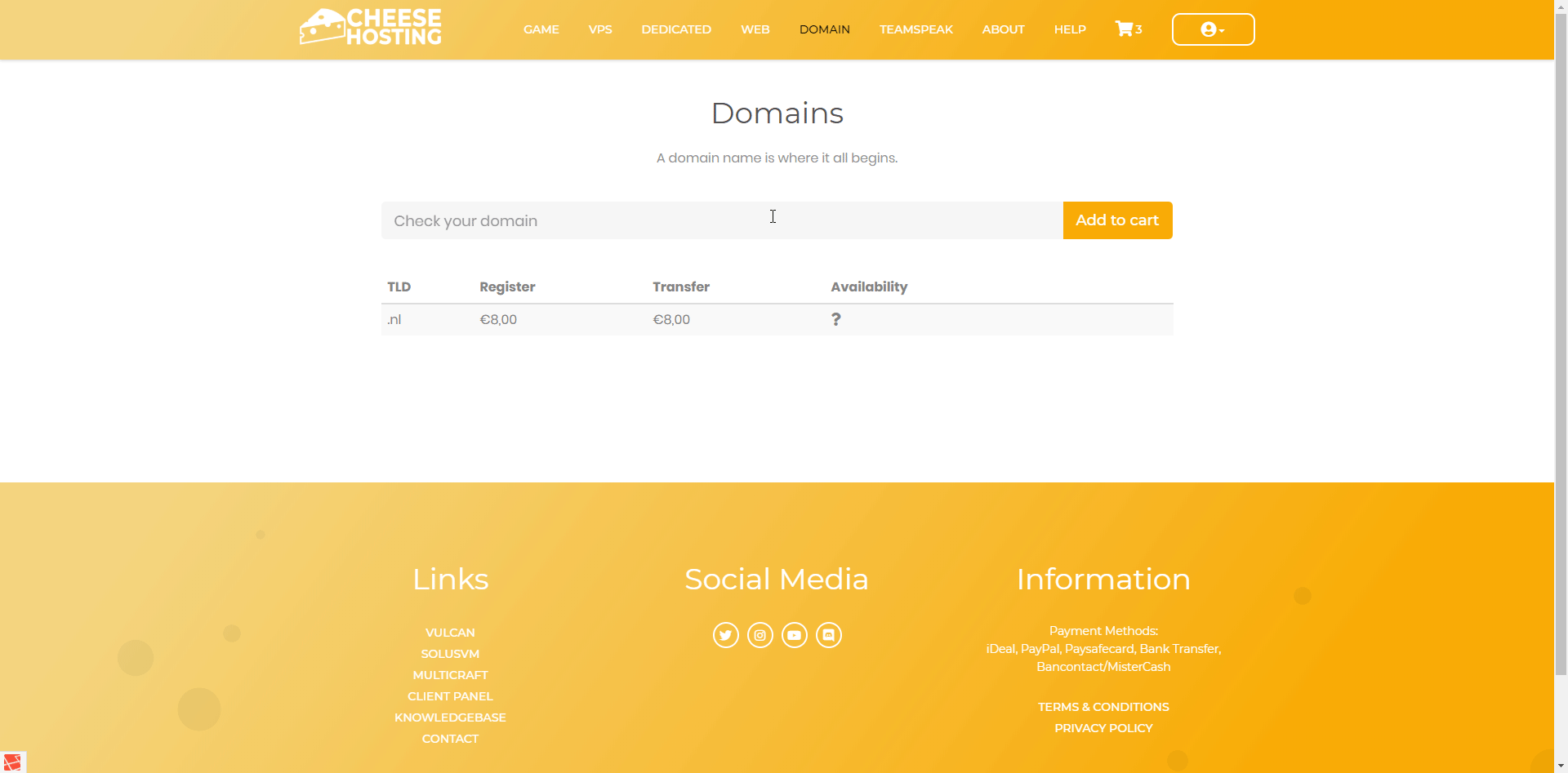1568x773 pixels.
Task: Click the page vertical scrollbar thumb
Action: [x=1561, y=343]
